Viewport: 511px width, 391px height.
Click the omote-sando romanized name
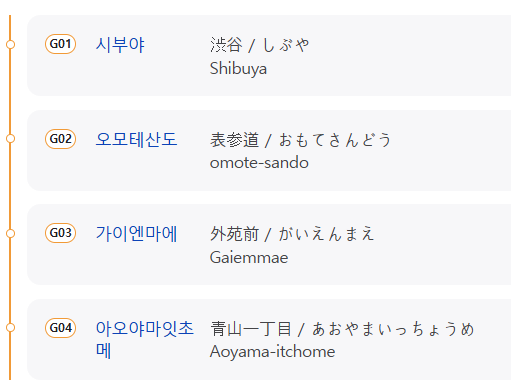pyautogui.click(x=259, y=163)
